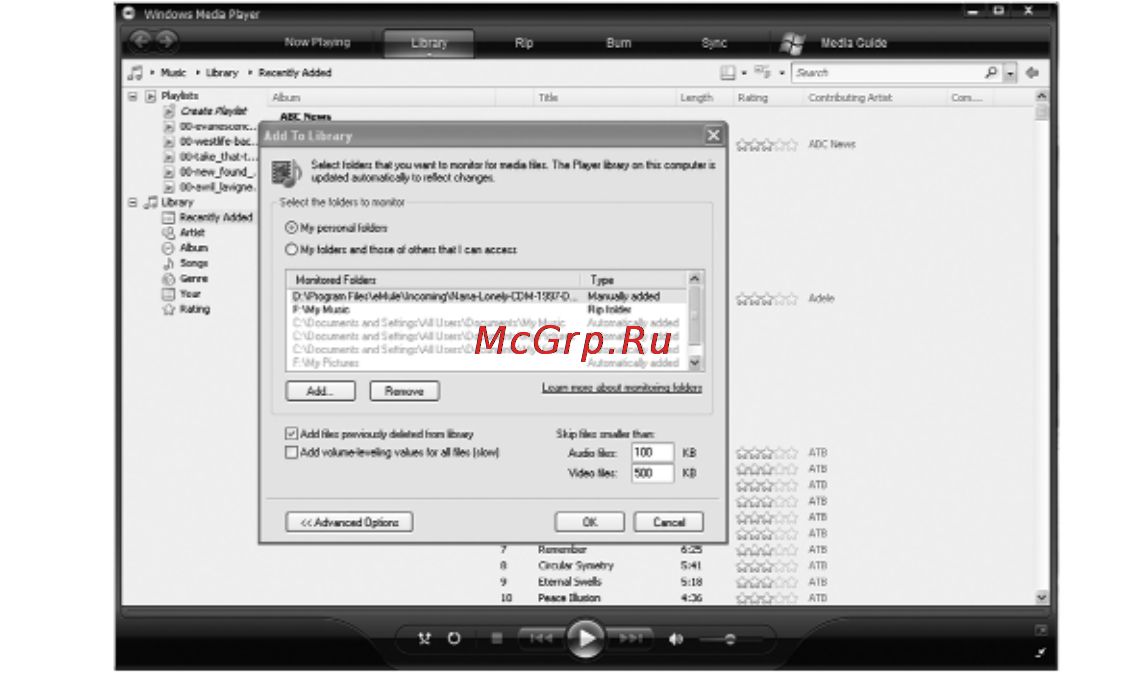
Task: Click the Artist icon in Library tree
Action: [169, 233]
